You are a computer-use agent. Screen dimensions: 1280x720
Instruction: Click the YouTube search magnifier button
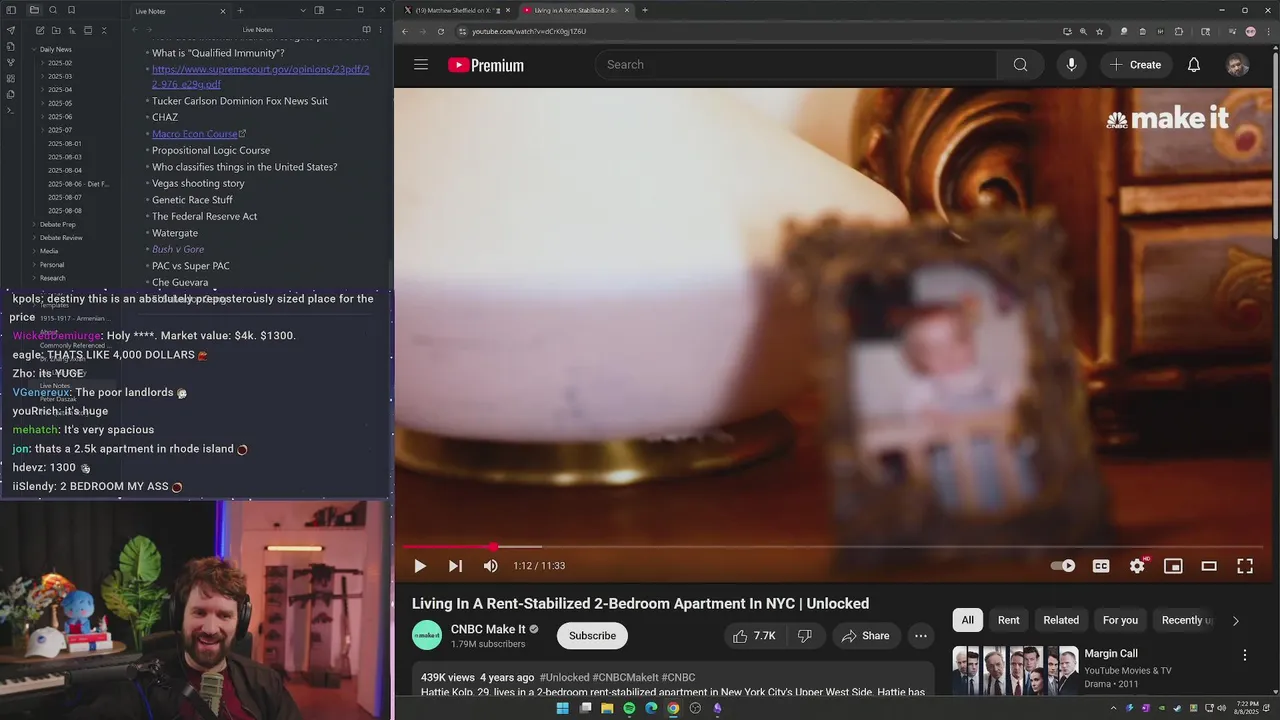(1020, 65)
